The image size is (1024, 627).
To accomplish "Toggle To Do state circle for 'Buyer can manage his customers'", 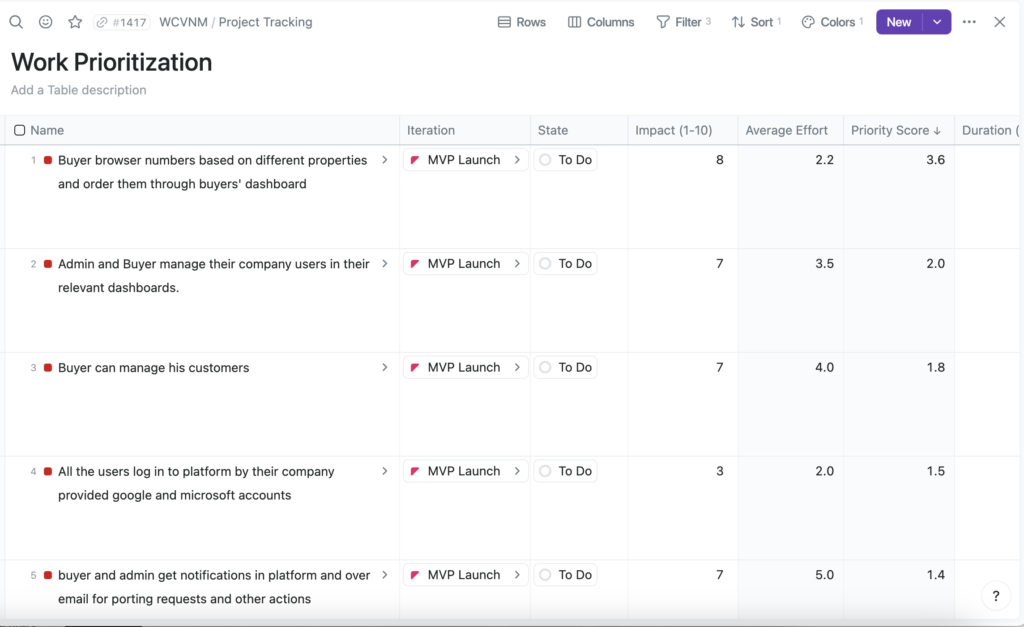I will [545, 368].
